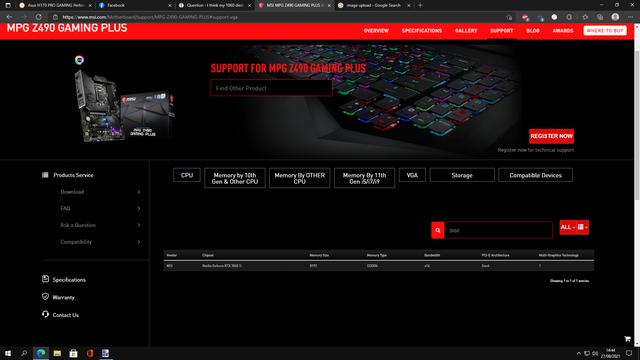640x360 pixels.
Task: Open BLOG in product navigation
Action: point(533,31)
